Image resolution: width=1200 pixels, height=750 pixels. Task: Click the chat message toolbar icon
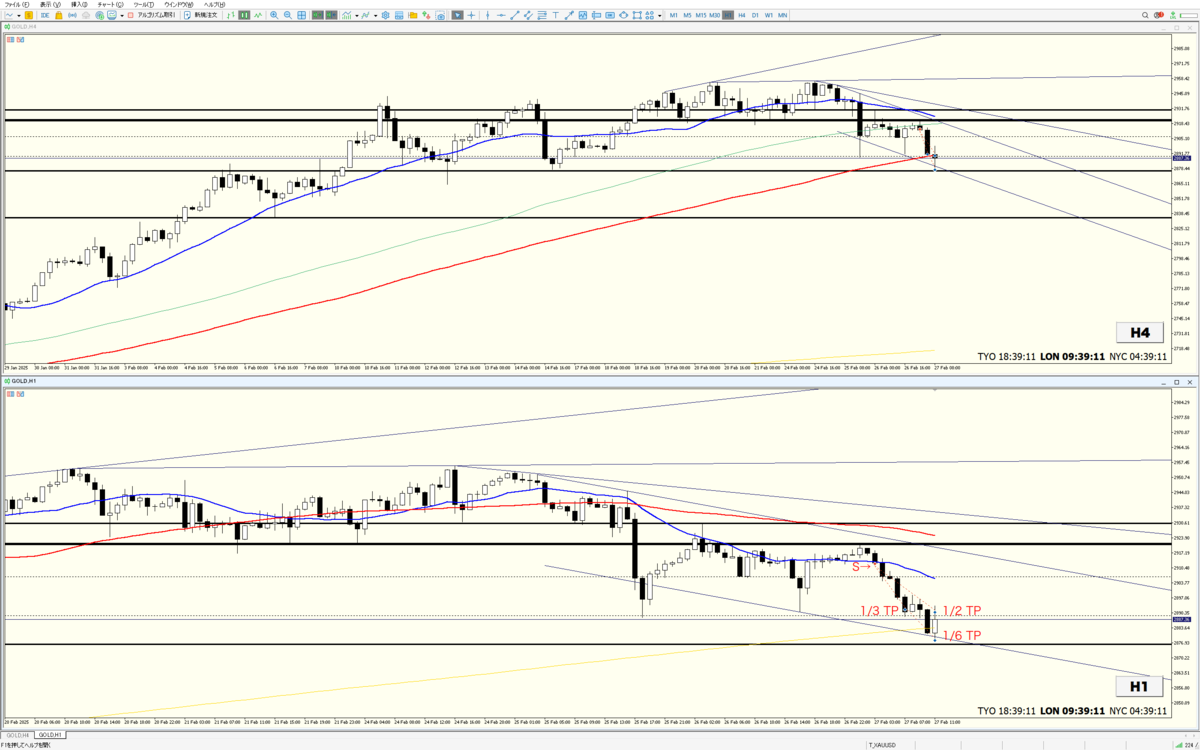pos(111,15)
